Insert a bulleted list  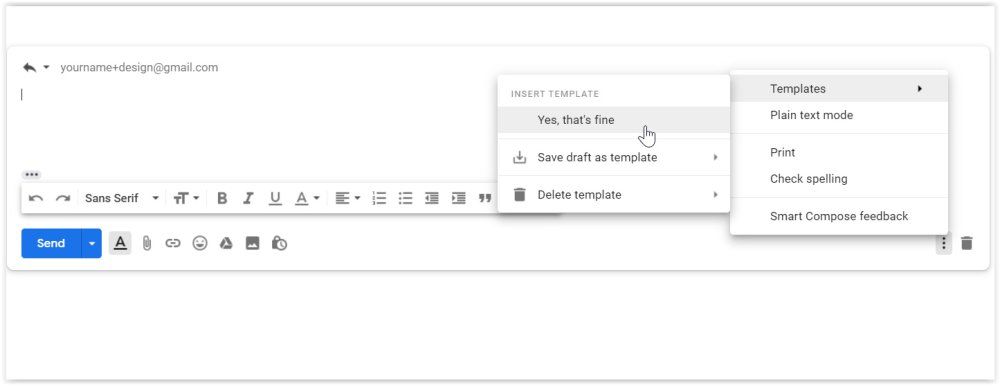[406, 198]
